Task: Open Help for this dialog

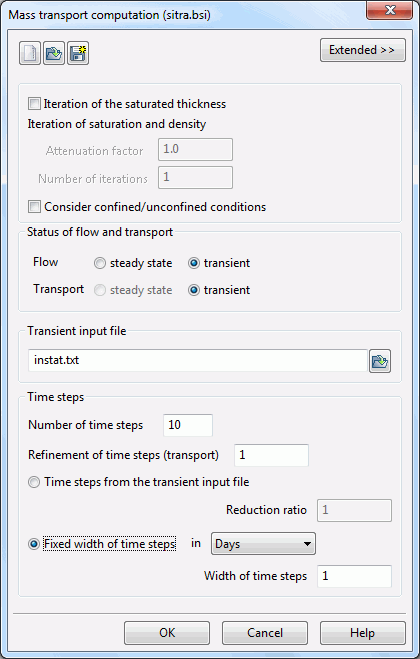Action: click(363, 633)
